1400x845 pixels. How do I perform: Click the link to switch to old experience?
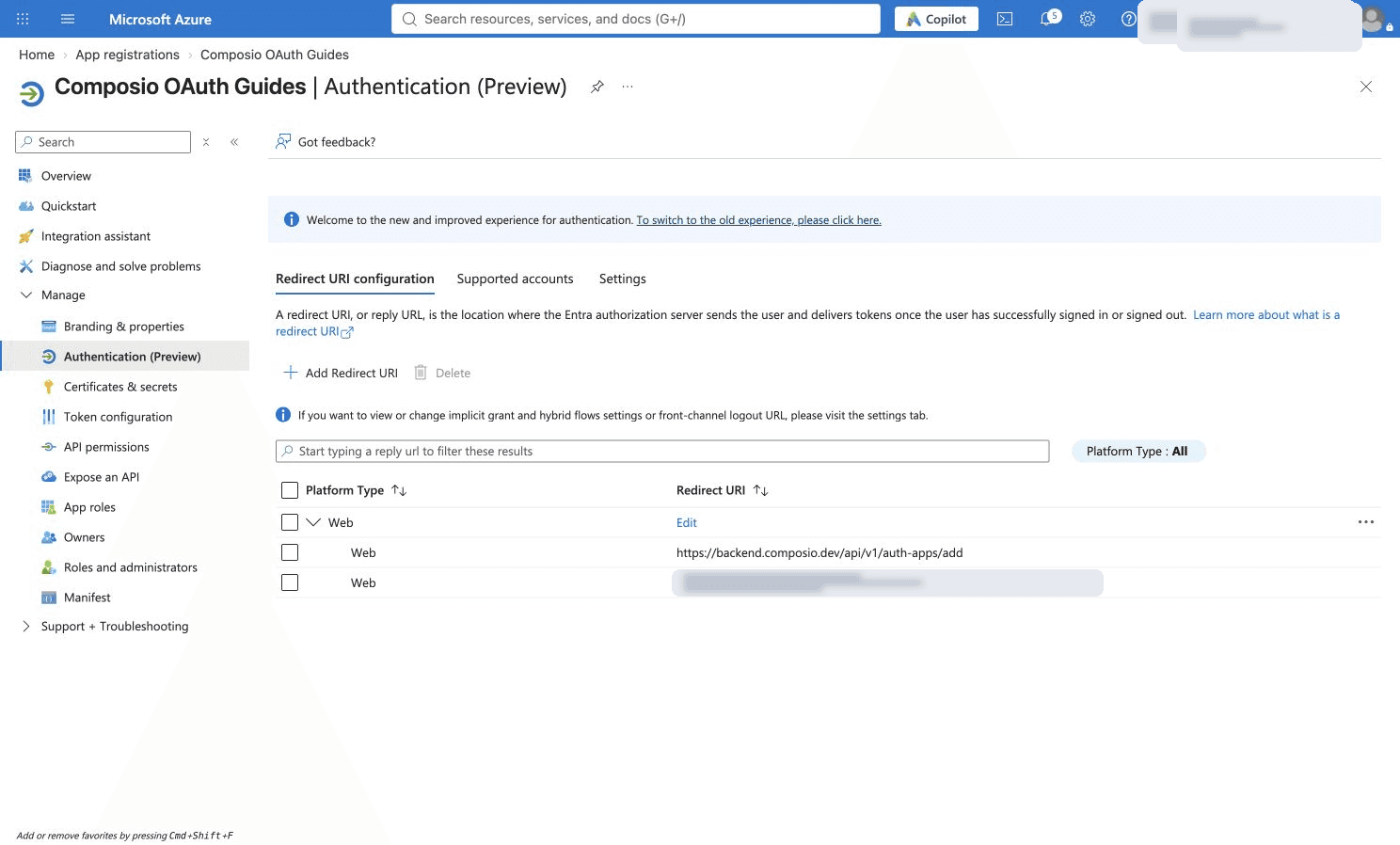tap(758, 220)
